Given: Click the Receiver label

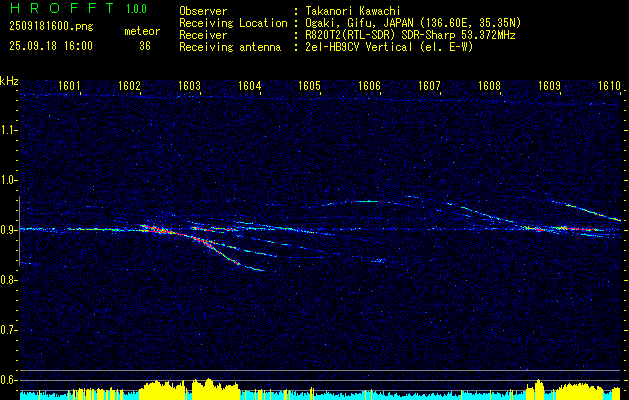Looking at the screenshot, I should point(203,35).
